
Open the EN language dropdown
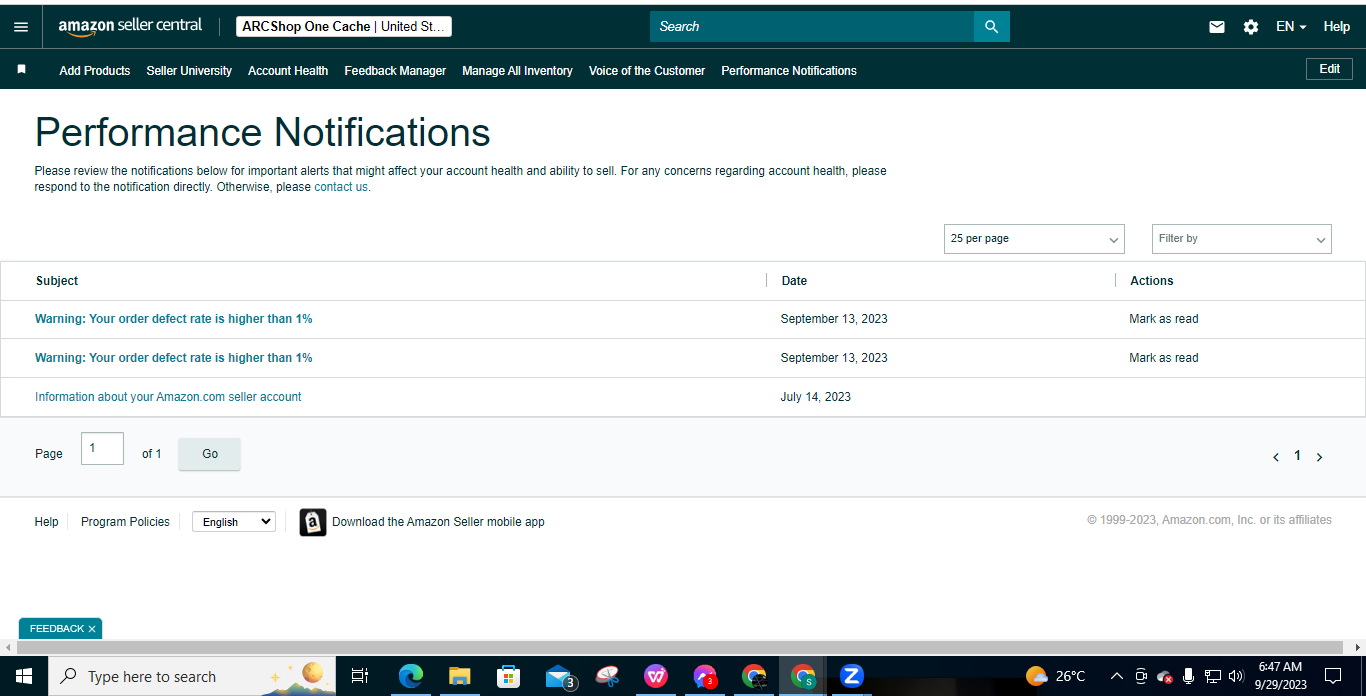click(1291, 27)
